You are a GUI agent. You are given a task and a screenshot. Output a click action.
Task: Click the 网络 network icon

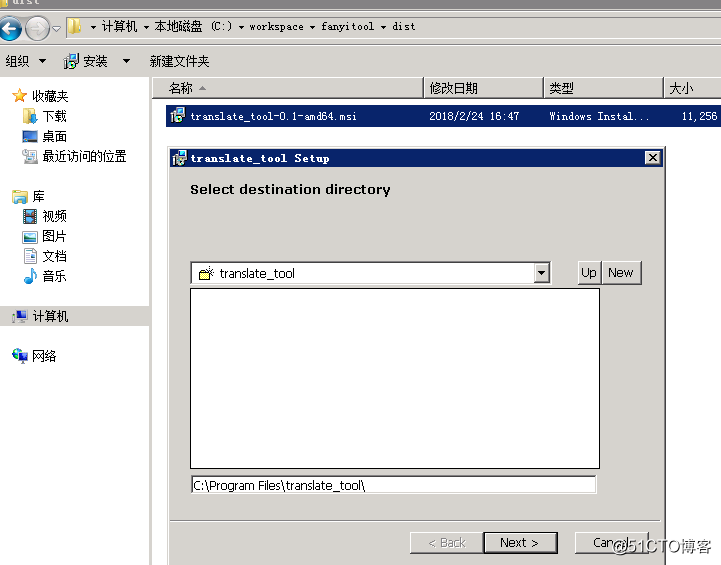pyautogui.click(x=20, y=356)
